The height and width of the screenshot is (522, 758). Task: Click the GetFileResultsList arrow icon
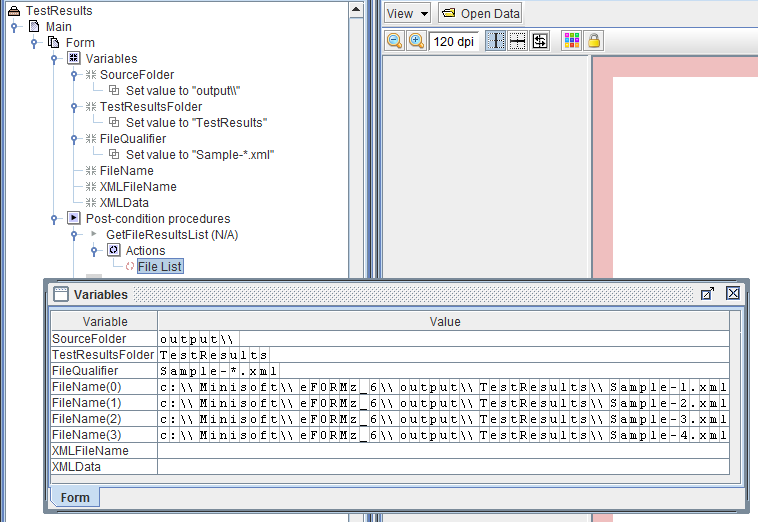(x=94, y=234)
